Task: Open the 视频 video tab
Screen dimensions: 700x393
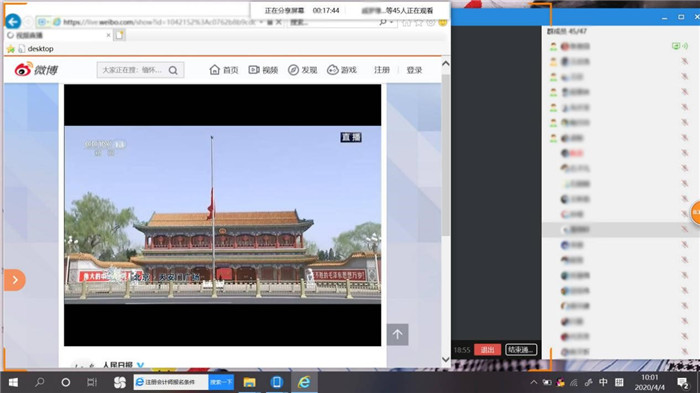Action: pos(263,70)
